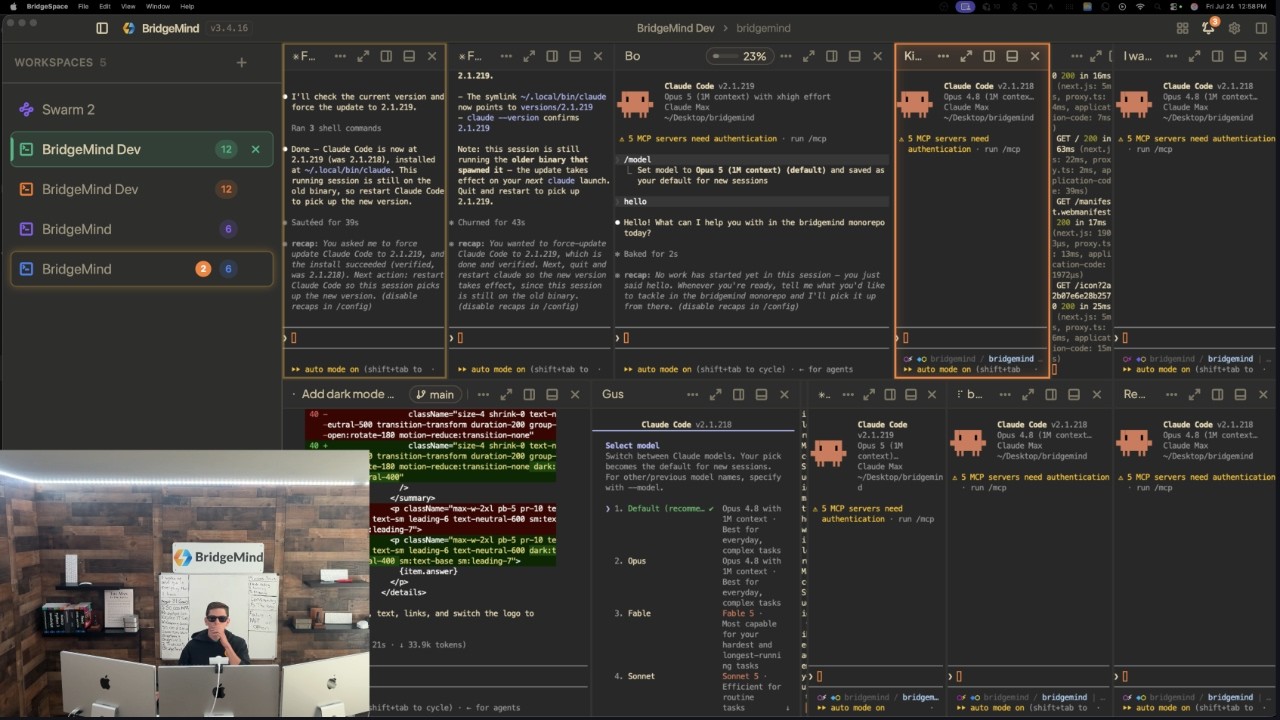The image size is (1280, 720).
Task: Open the BridgeSpace app menu
Action: [47, 6]
